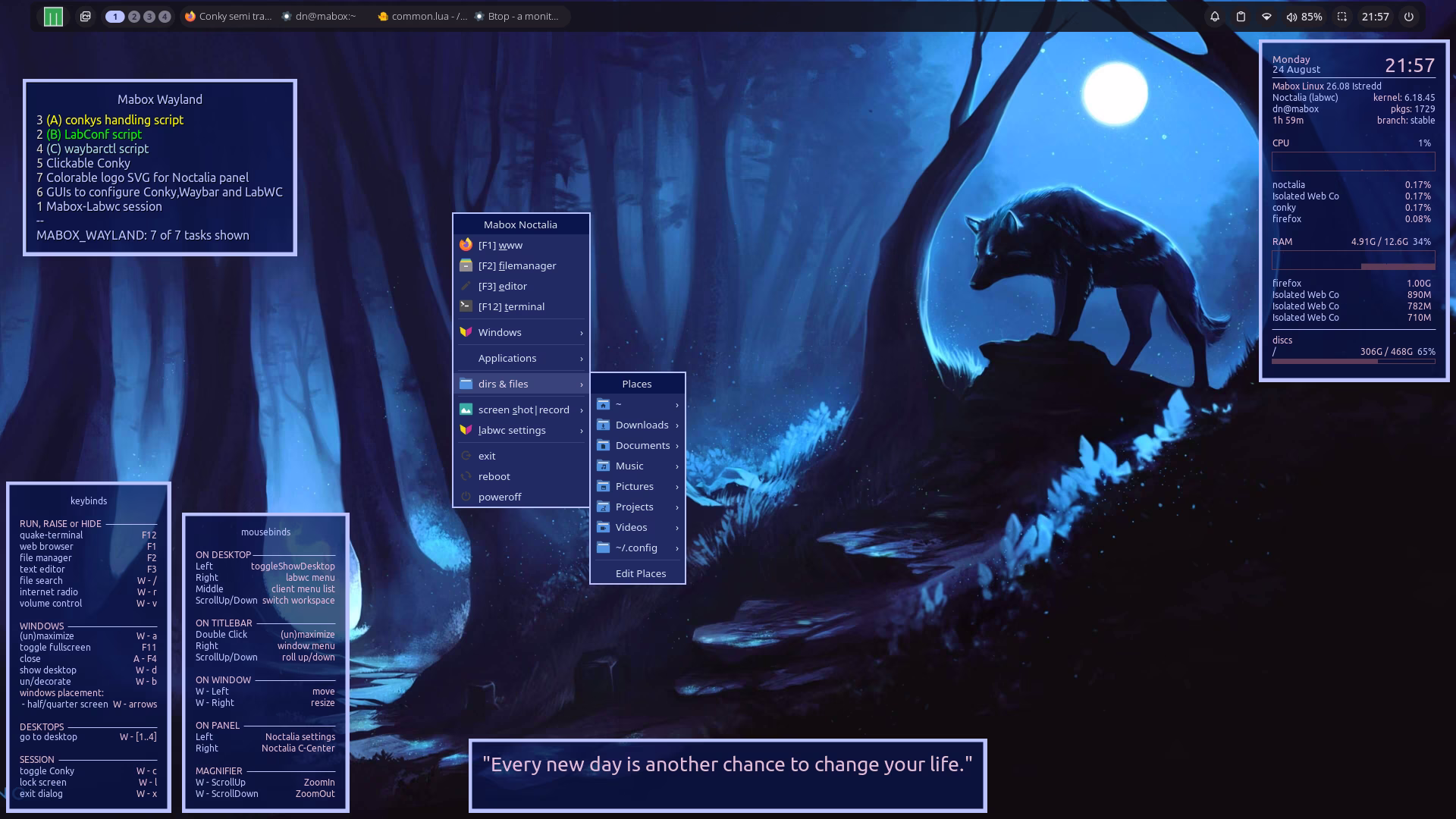Click the task '4 (C) waybarctl script'
This screenshot has width=1456, height=819.
coord(93,149)
